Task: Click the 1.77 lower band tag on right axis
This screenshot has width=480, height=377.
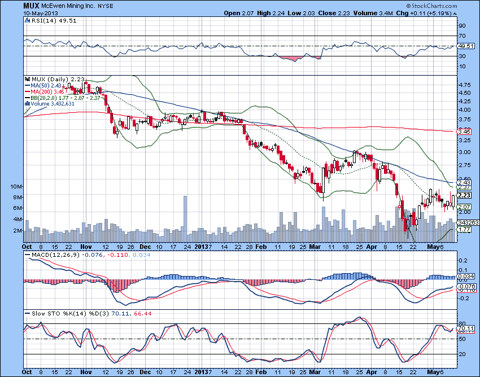Action: [465, 230]
